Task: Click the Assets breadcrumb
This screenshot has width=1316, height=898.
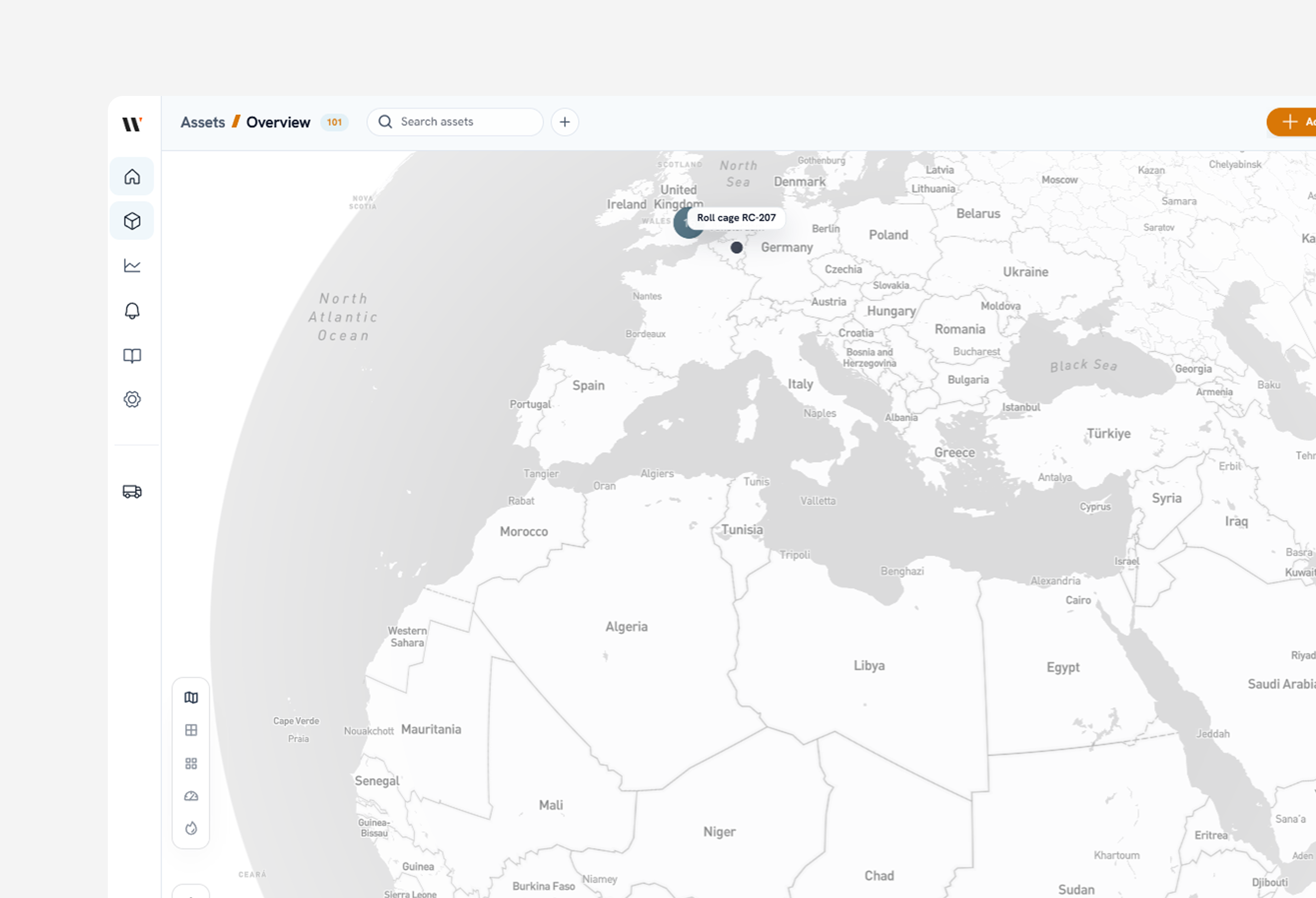Action: click(203, 122)
